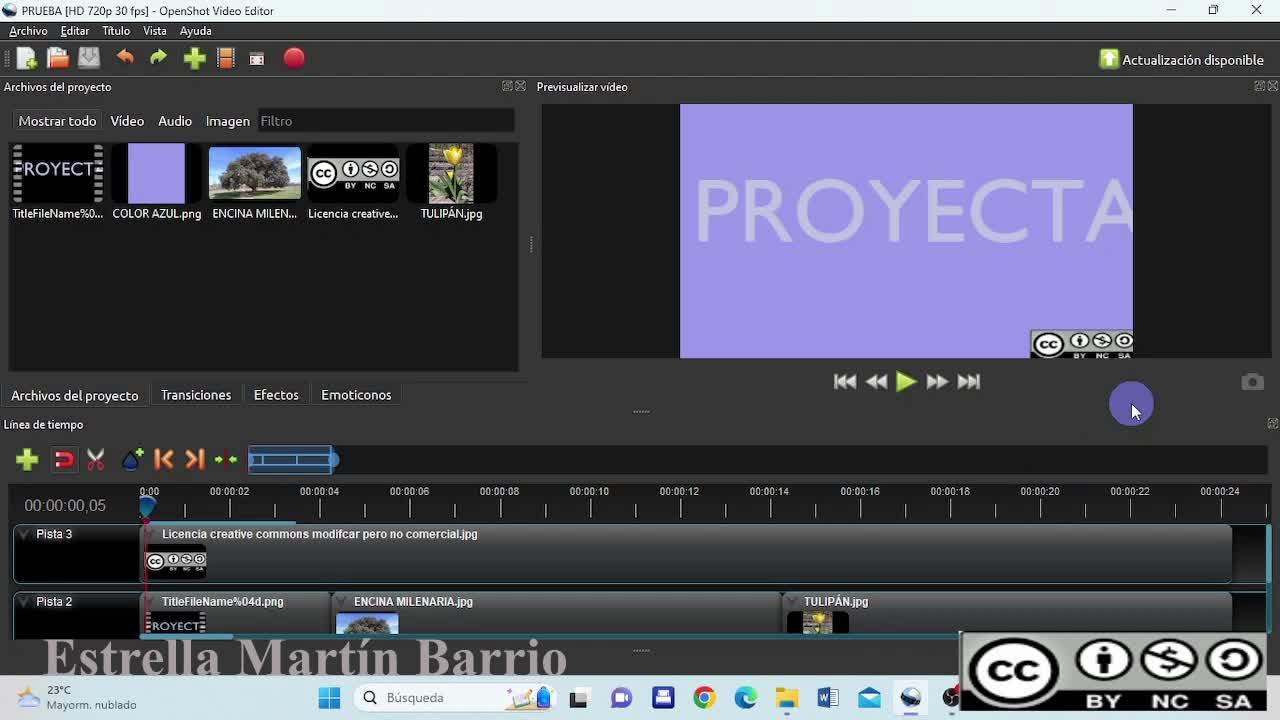Viewport: 1280px width, 720px height.
Task: Open a project with the folder icon
Action: (58, 59)
